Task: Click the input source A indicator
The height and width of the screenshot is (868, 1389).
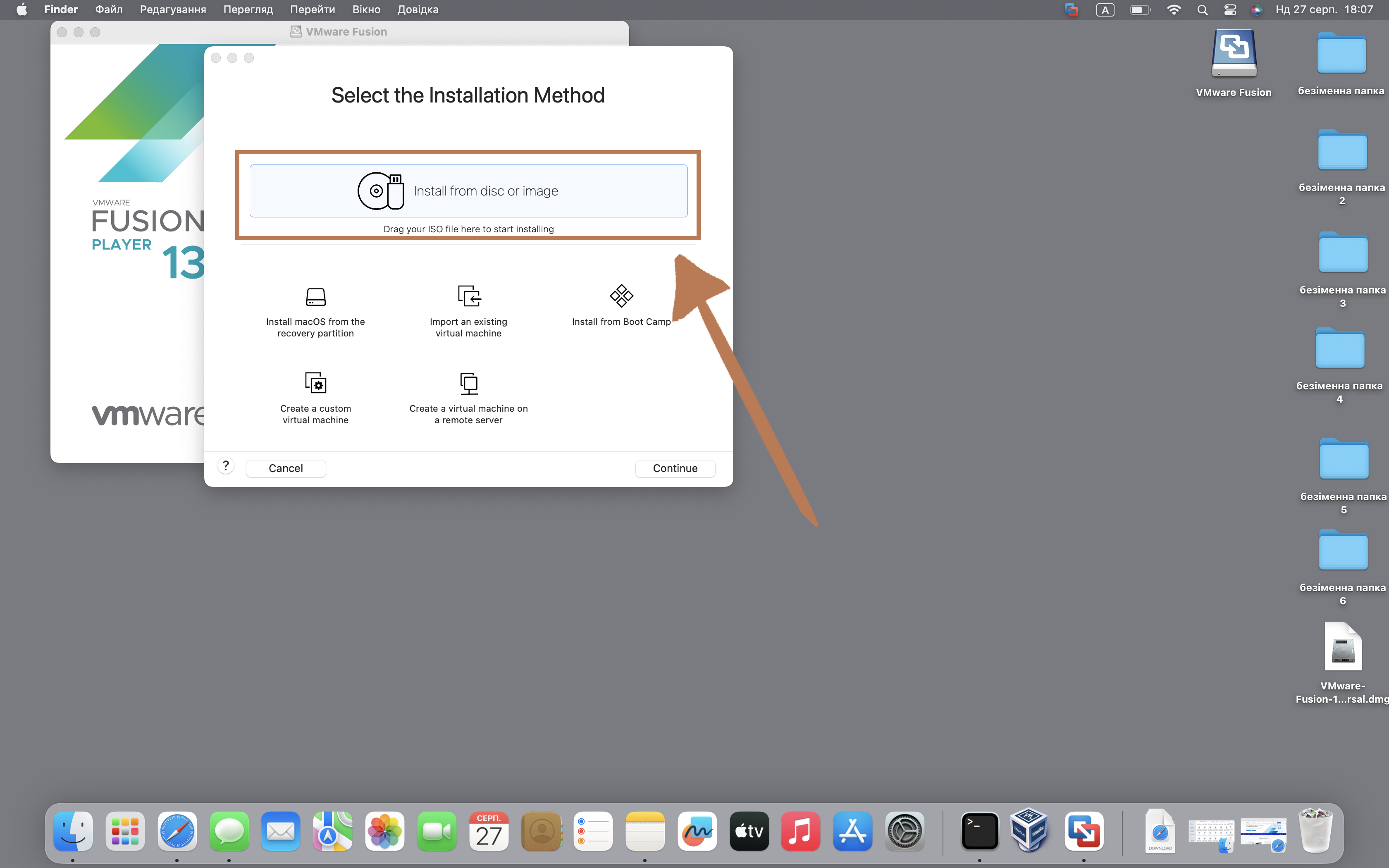Action: [x=1105, y=10]
